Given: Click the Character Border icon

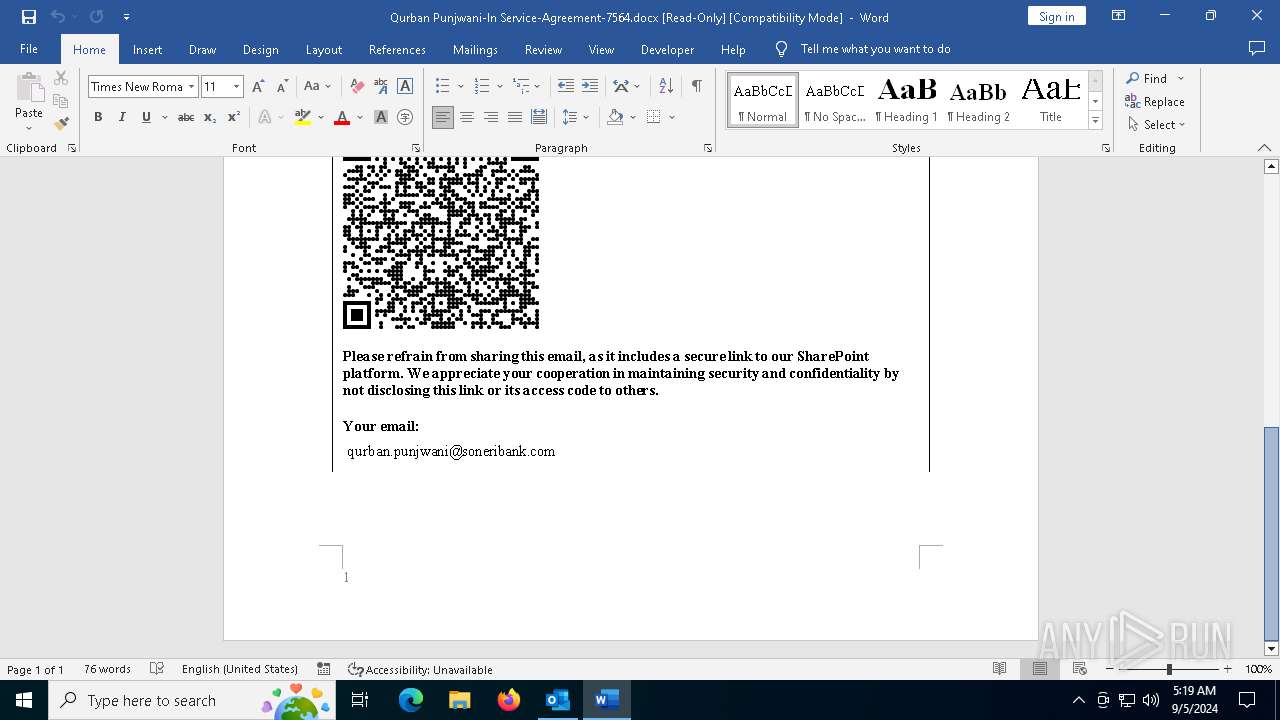Looking at the screenshot, I should (x=405, y=87).
